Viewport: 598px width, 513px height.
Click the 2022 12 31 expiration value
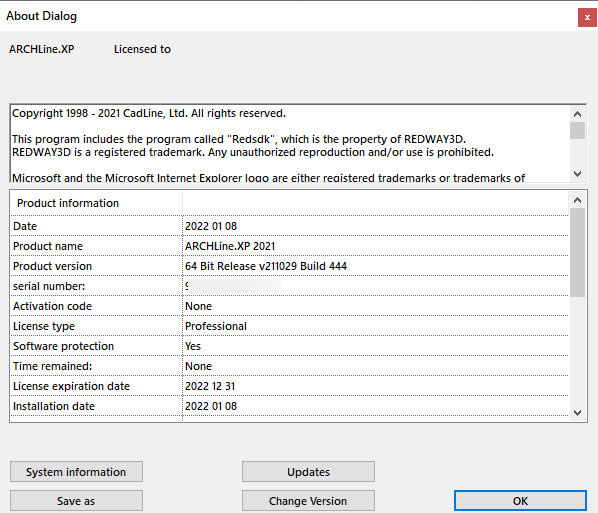pos(210,386)
